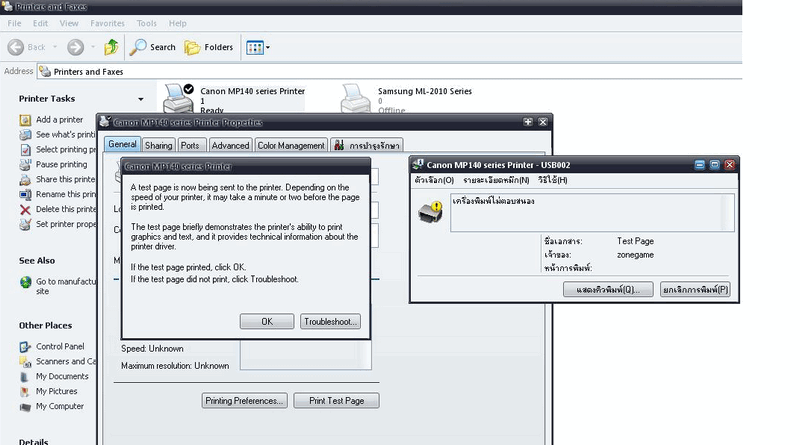800x445 pixels.
Task: Click 'zonegame' owner value
Action: coord(635,255)
